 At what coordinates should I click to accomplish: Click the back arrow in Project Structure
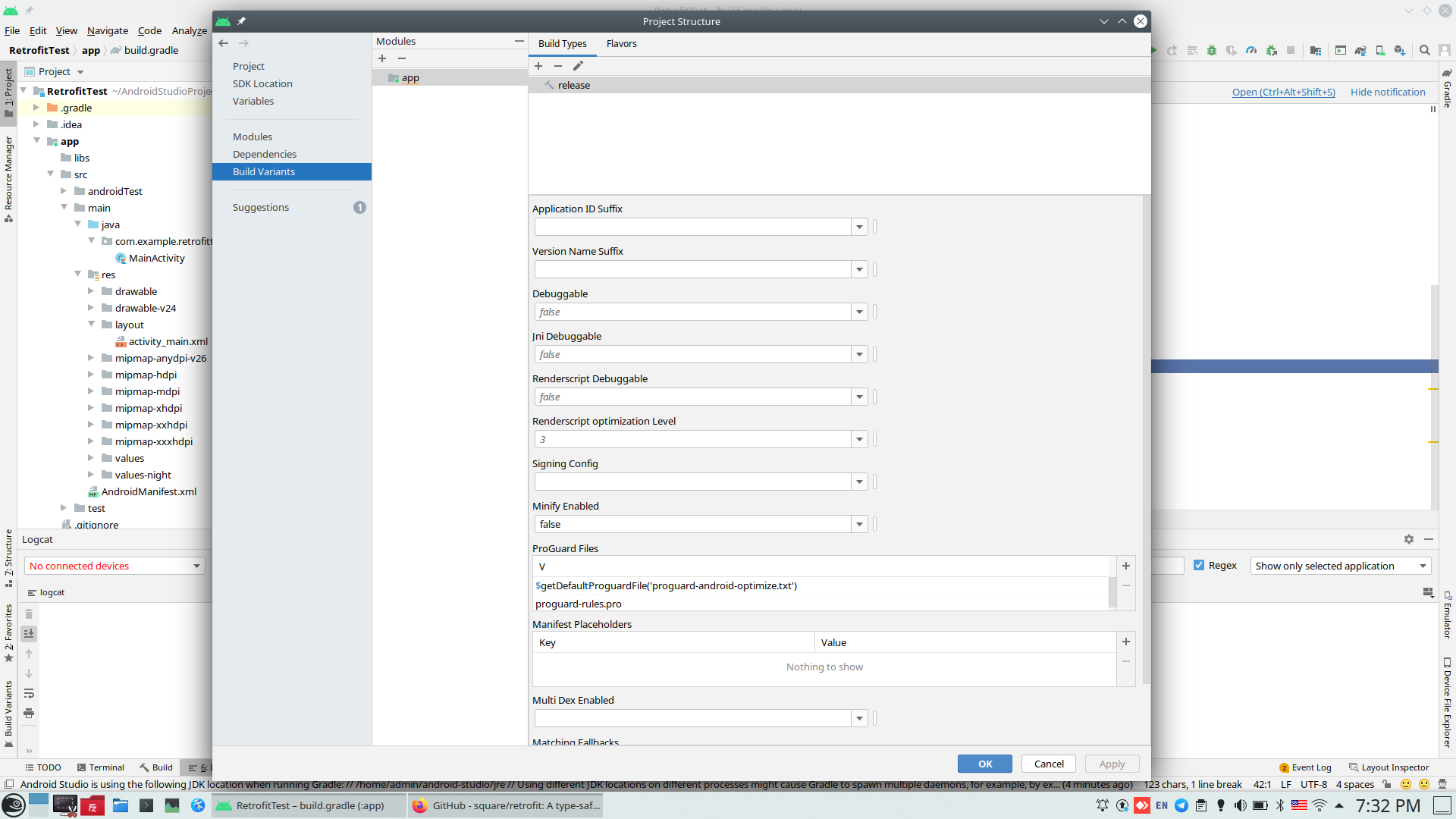(x=223, y=43)
